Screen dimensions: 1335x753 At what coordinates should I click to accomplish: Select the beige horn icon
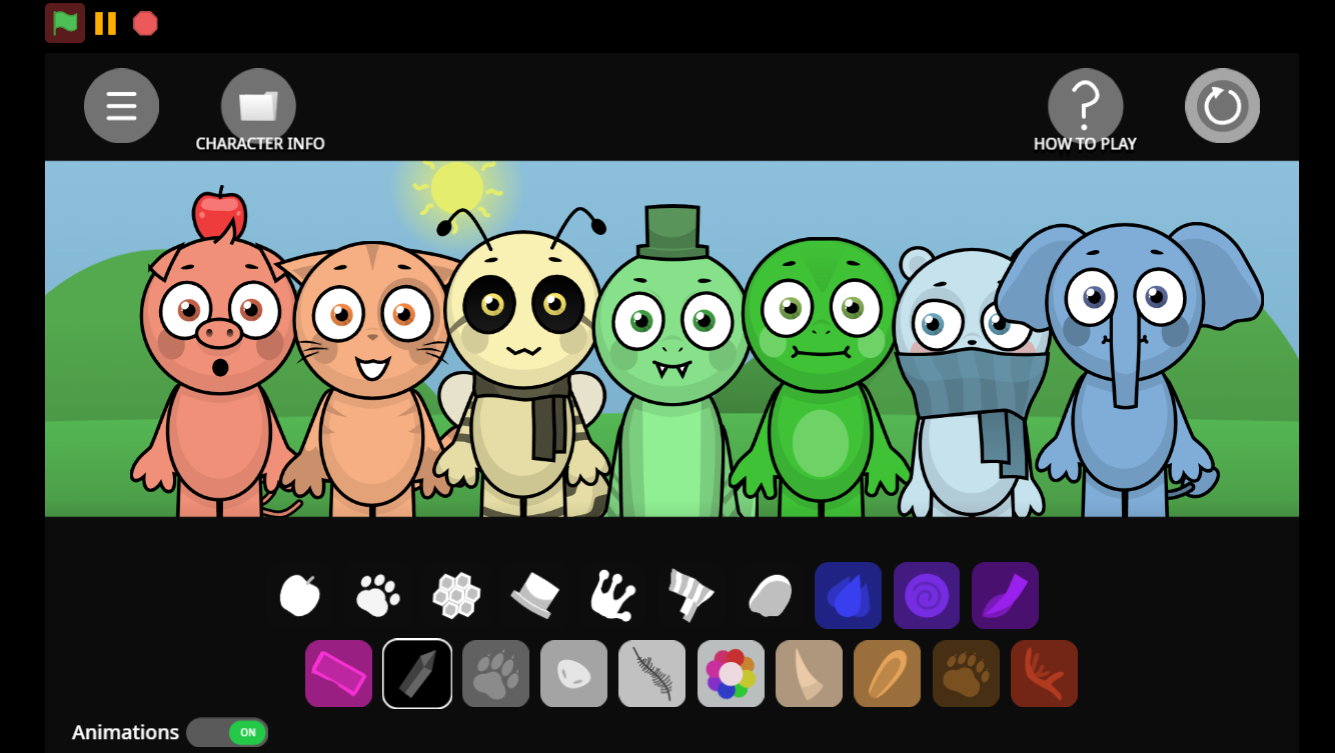(x=809, y=674)
